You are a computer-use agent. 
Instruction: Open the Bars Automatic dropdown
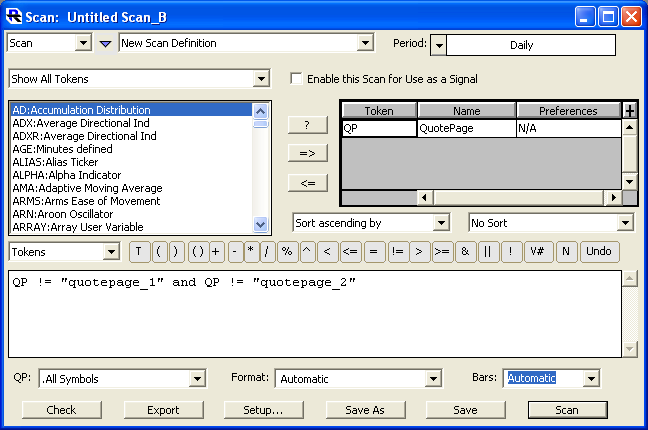click(591, 378)
